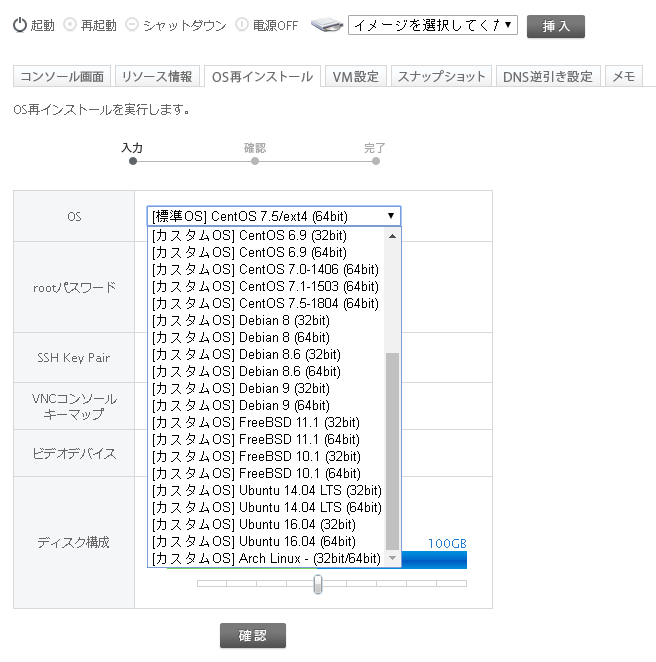Select CentOS 7.5-1804 (64bit) option
The image size is (656, 662).
tap(266, 304)
